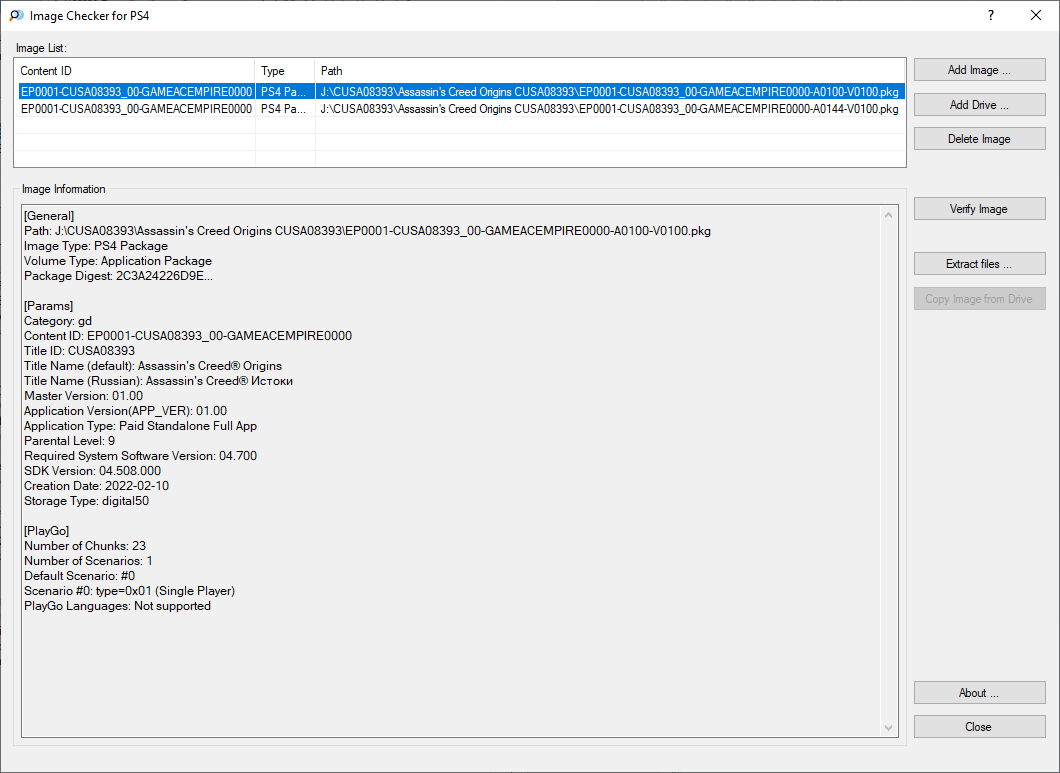
Task: Click the Type cell of the A0144 package row
Action: tap(283, 109)
